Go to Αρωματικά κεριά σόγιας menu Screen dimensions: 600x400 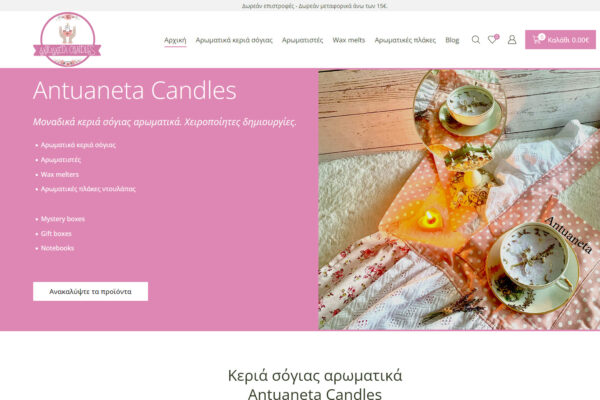tap(234, 40)
